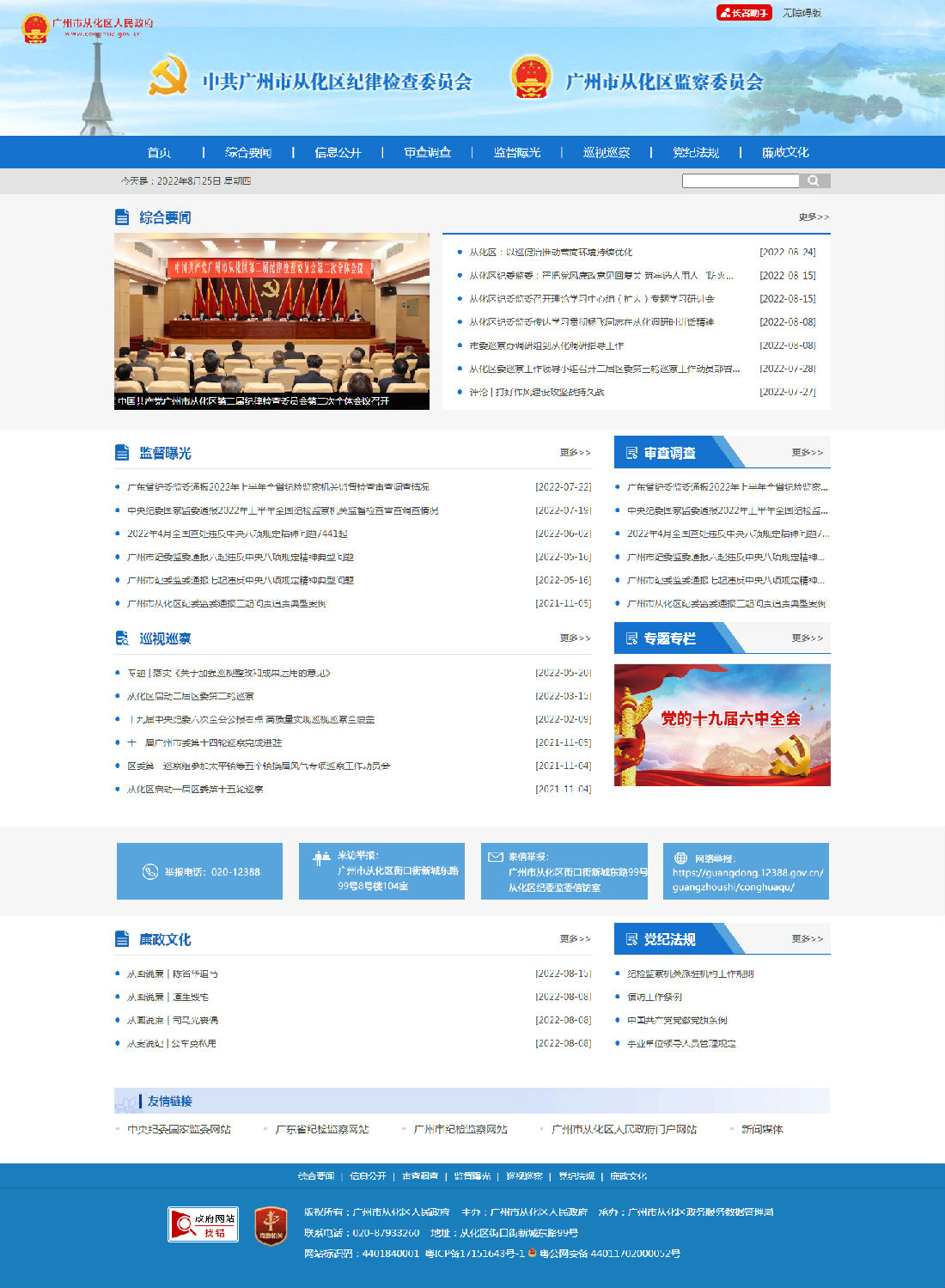The height and width of the screenshot is (1288, 945).
Task: Click the phone icon beside 举报电话
Action: 149,871
